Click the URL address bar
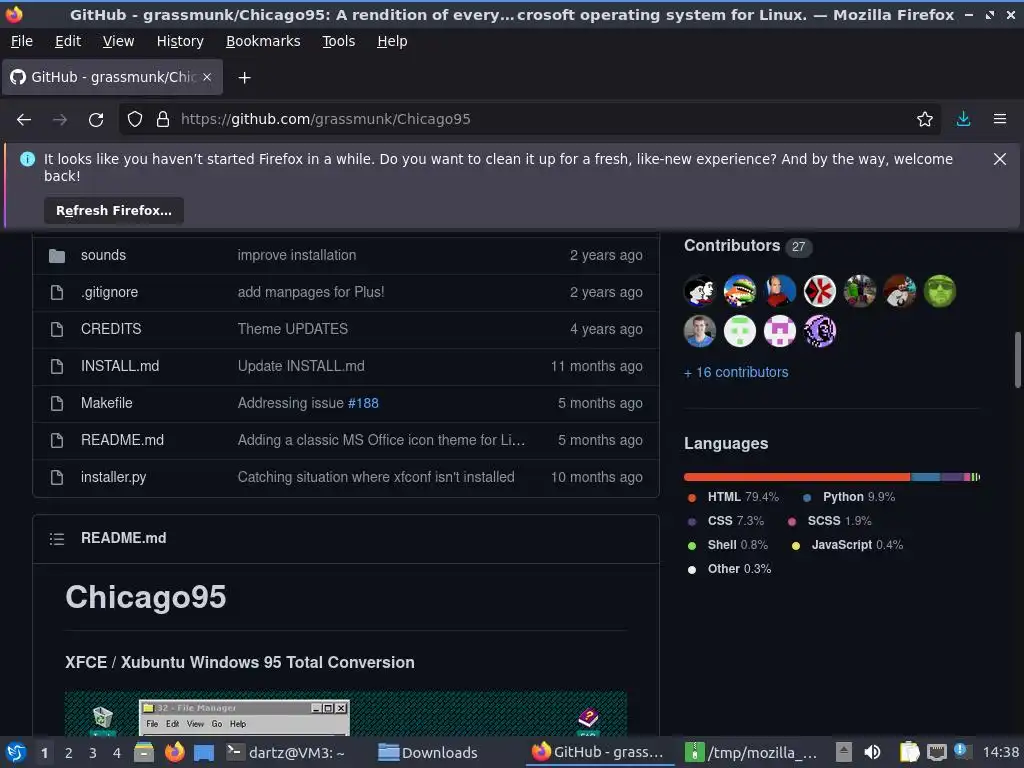1024x768 pixels. [x=529, y=119]
